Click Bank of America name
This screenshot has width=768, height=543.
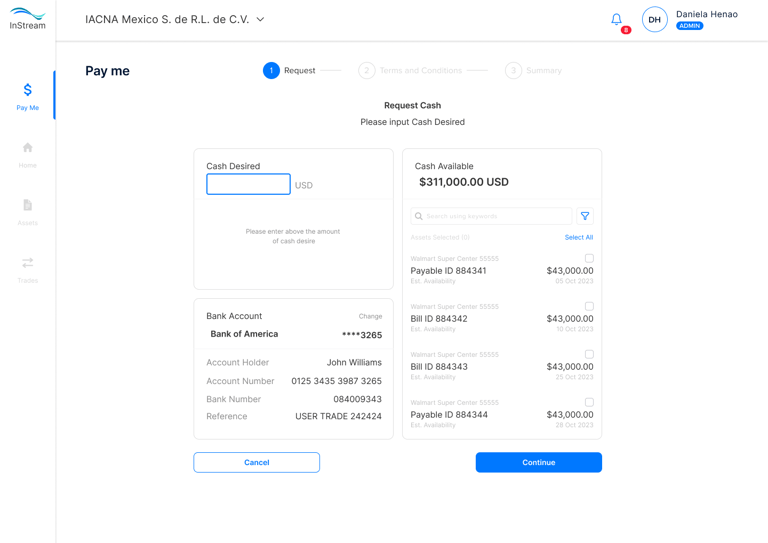244,334
